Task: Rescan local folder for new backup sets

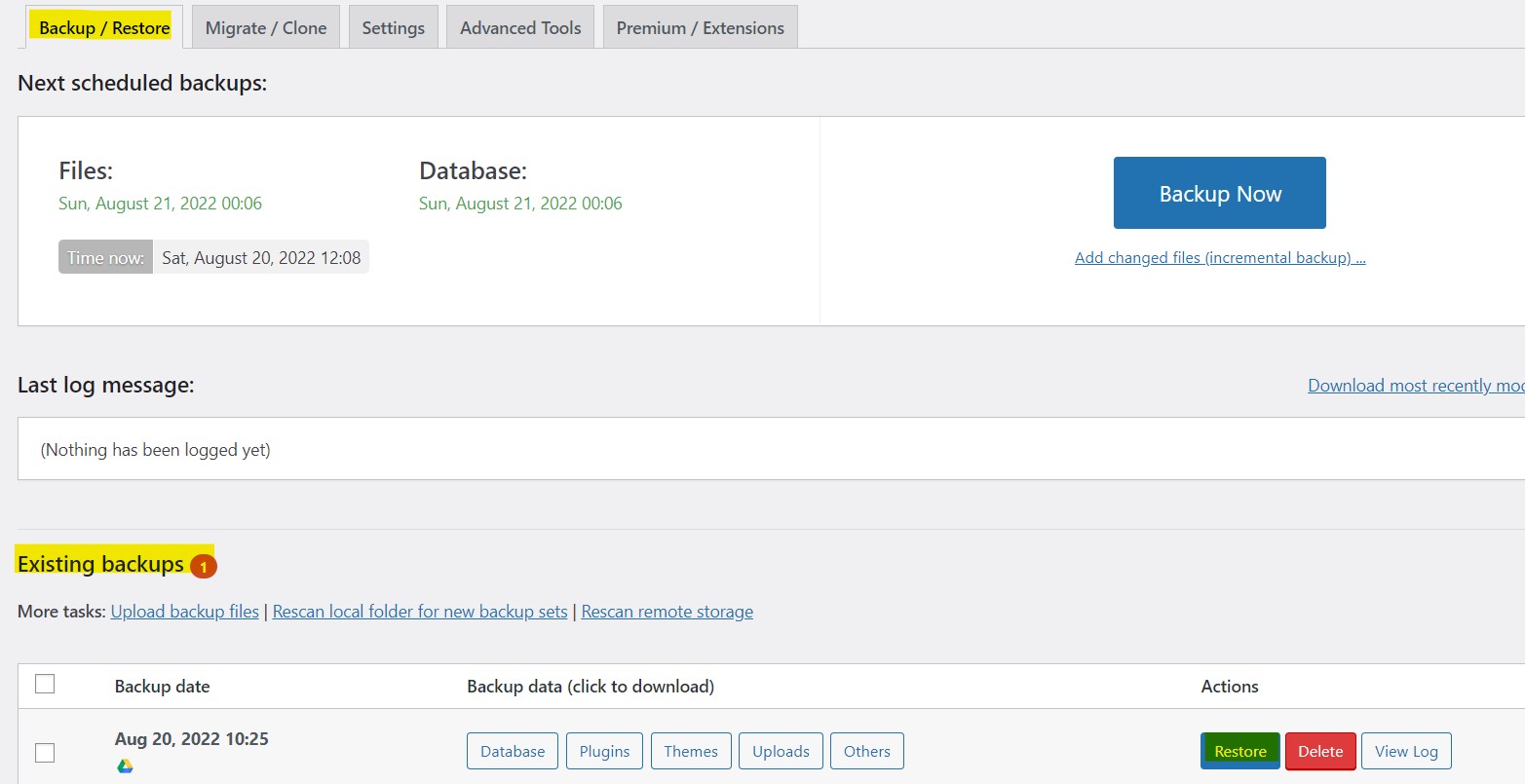Action: point(419,611)
